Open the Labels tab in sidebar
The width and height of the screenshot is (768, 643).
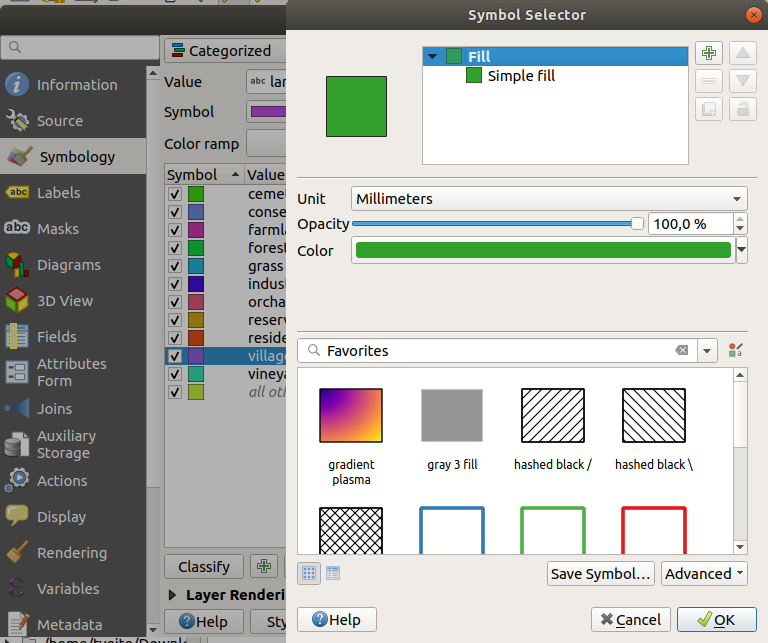coord(58,193)
